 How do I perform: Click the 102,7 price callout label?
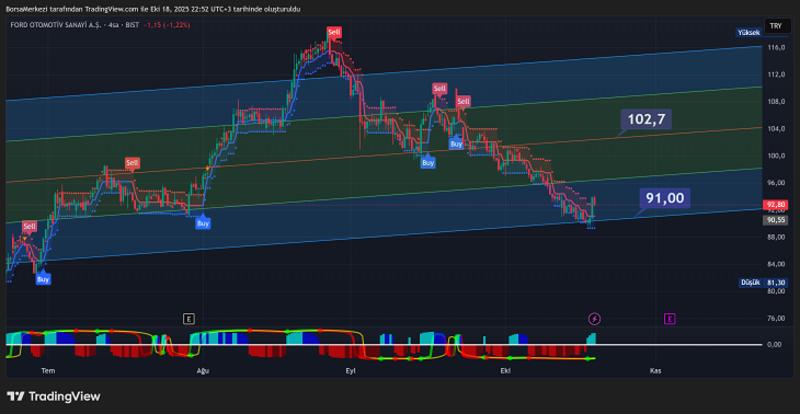coord(646,120)
